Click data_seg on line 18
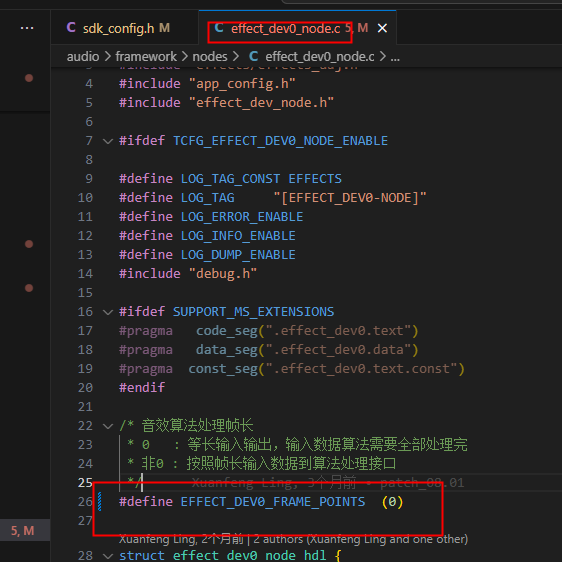 227,350
